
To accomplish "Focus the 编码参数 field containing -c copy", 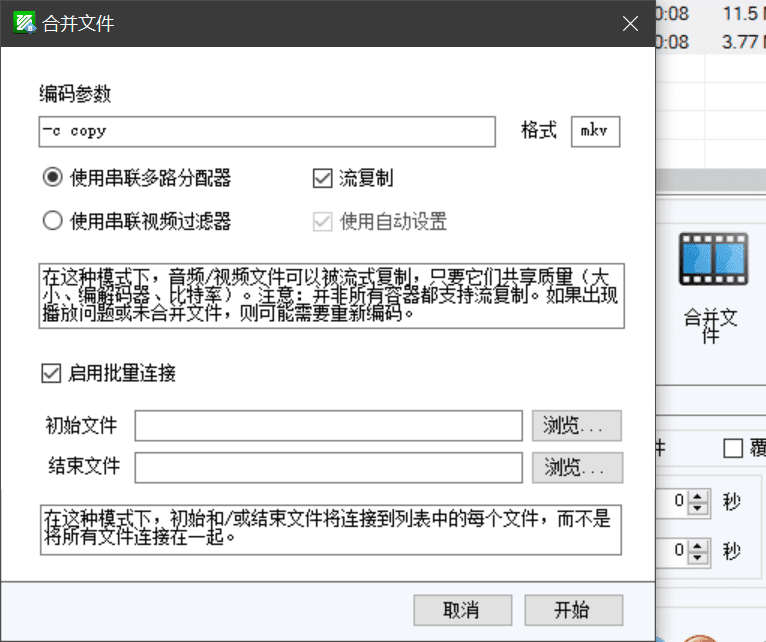I will tap(266, 131).
